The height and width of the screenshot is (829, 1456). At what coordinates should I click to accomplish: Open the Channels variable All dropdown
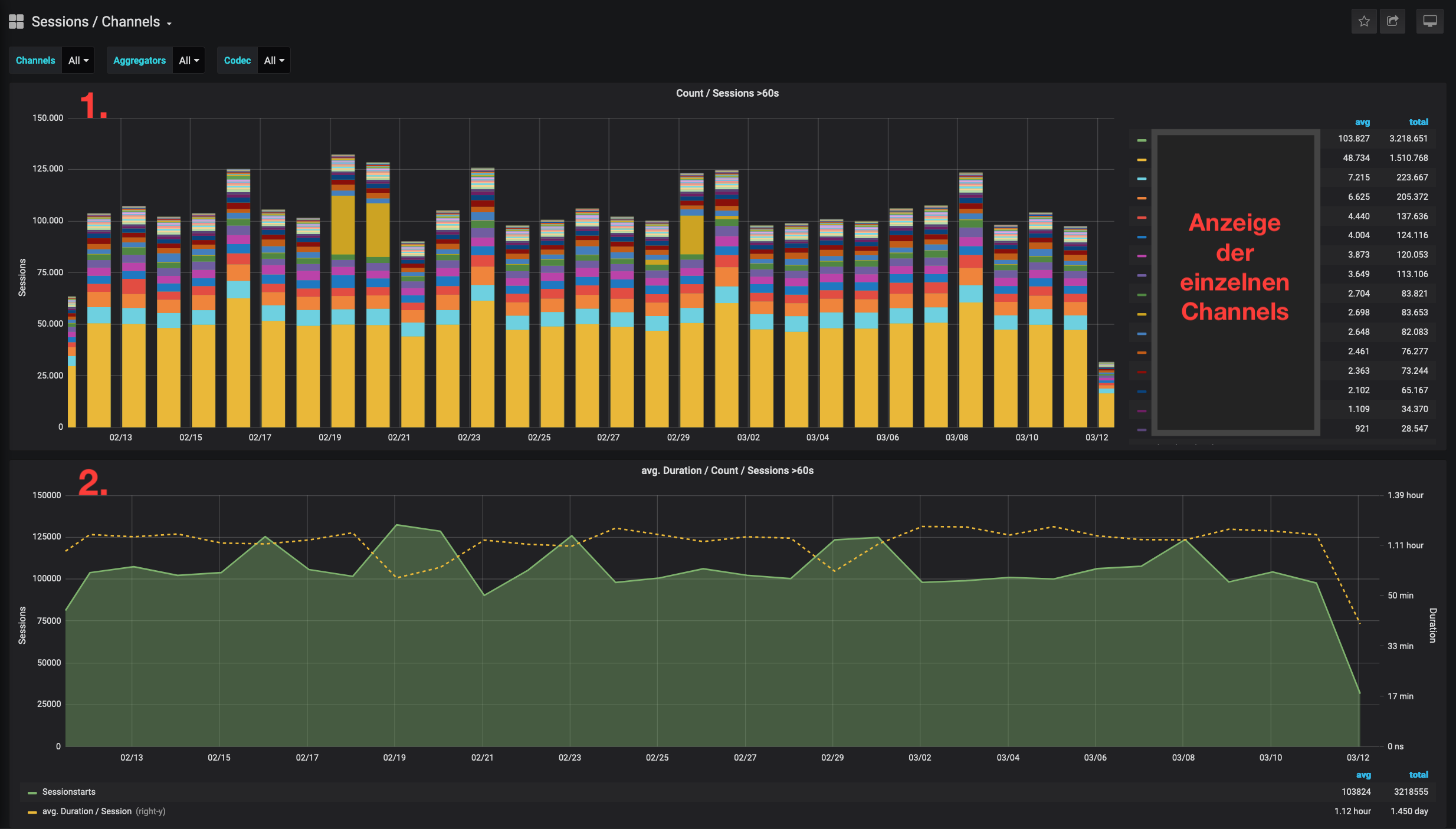[78, 60]
